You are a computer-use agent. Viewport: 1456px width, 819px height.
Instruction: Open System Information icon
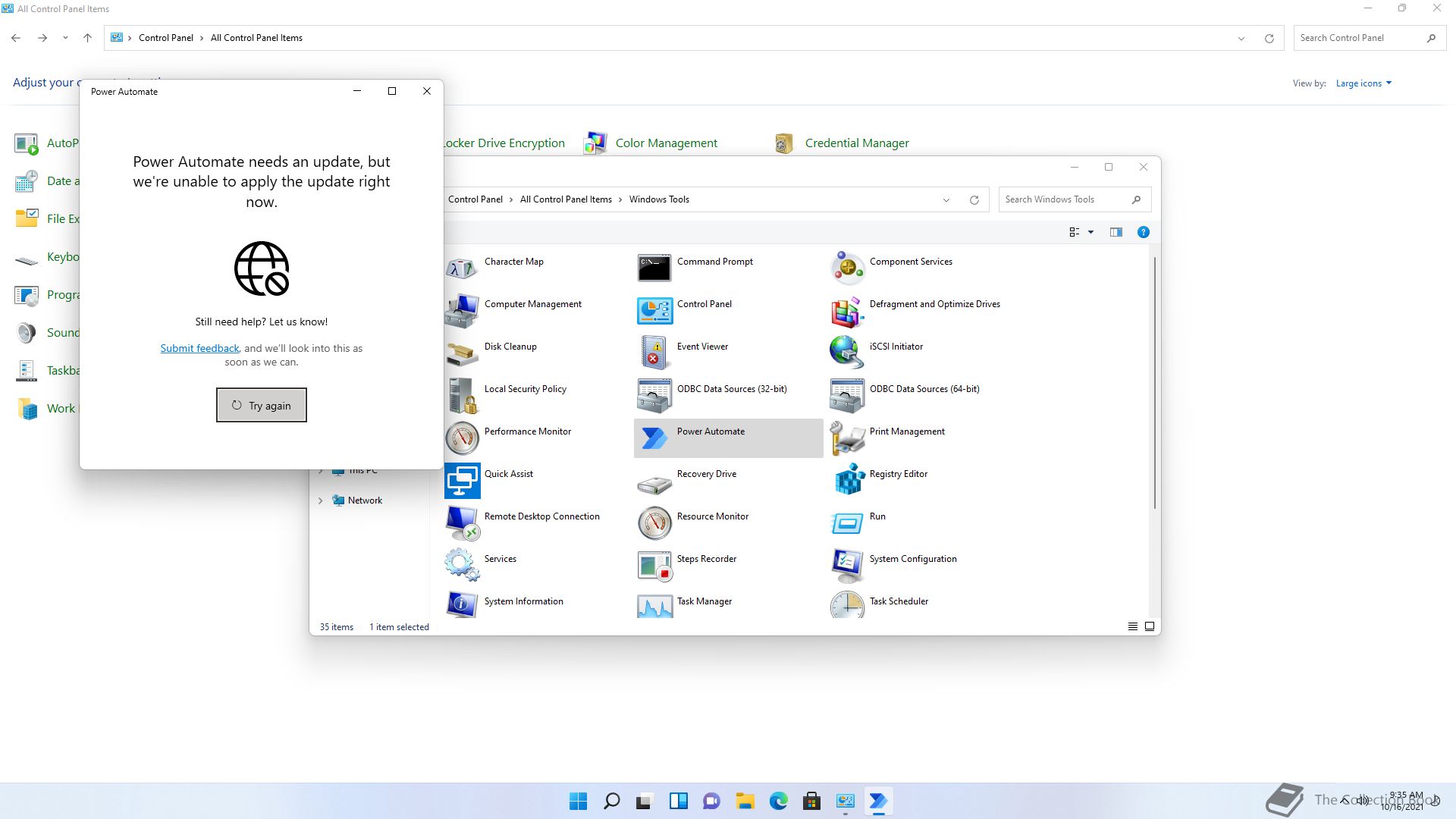[462, 604]
